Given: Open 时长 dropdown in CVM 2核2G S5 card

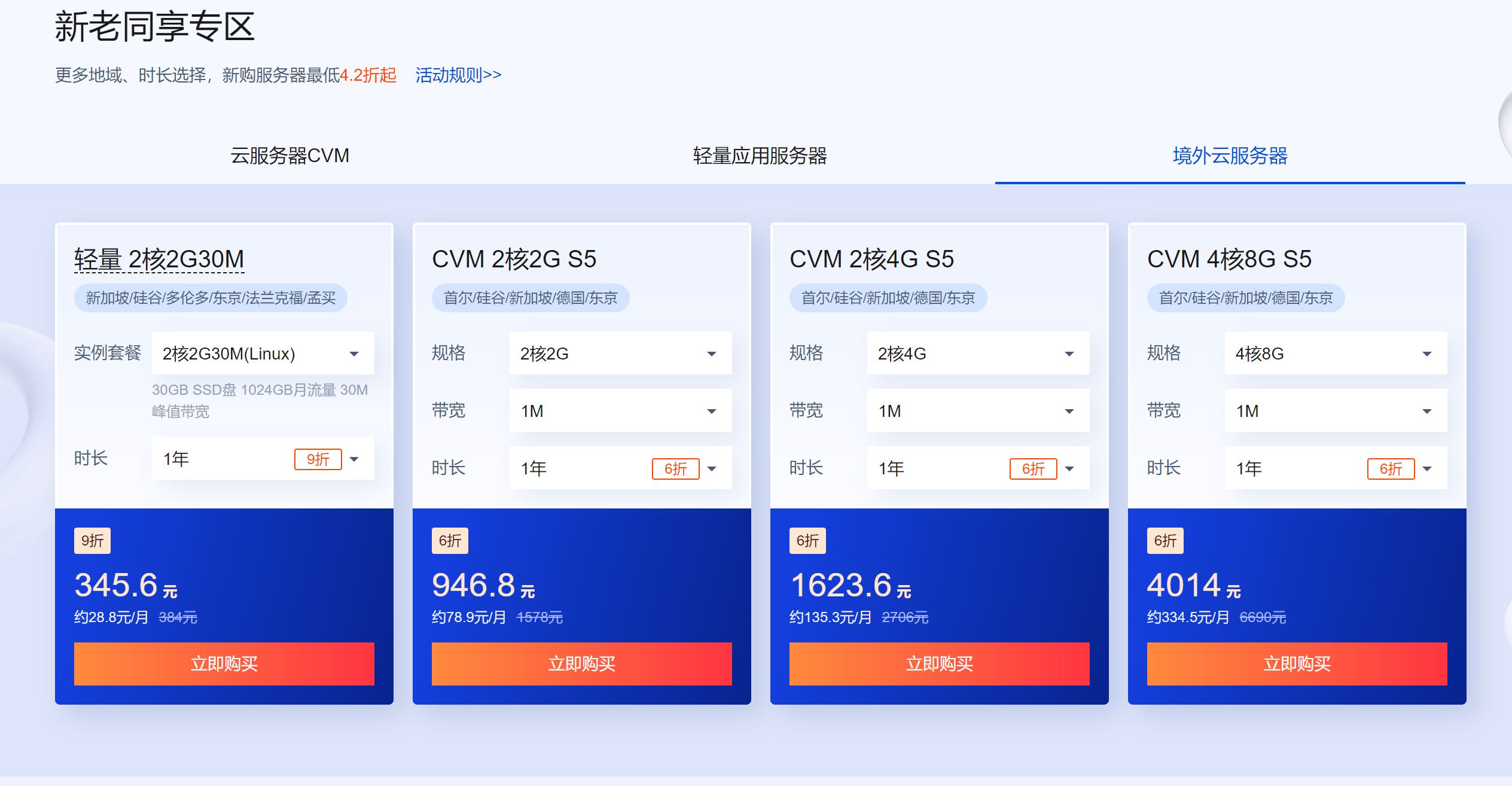Looking at the screenshot, I should 621,468.
